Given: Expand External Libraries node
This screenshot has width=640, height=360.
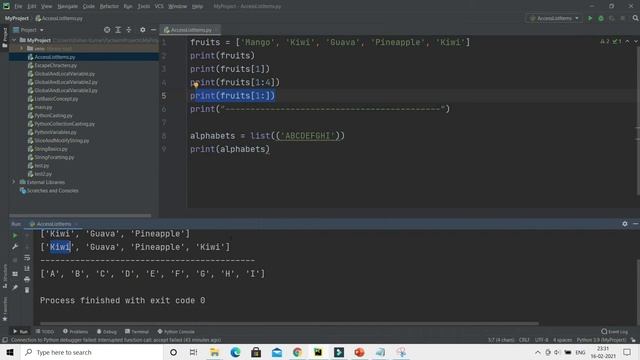Looking at the screenshot, I should [14, 182].
